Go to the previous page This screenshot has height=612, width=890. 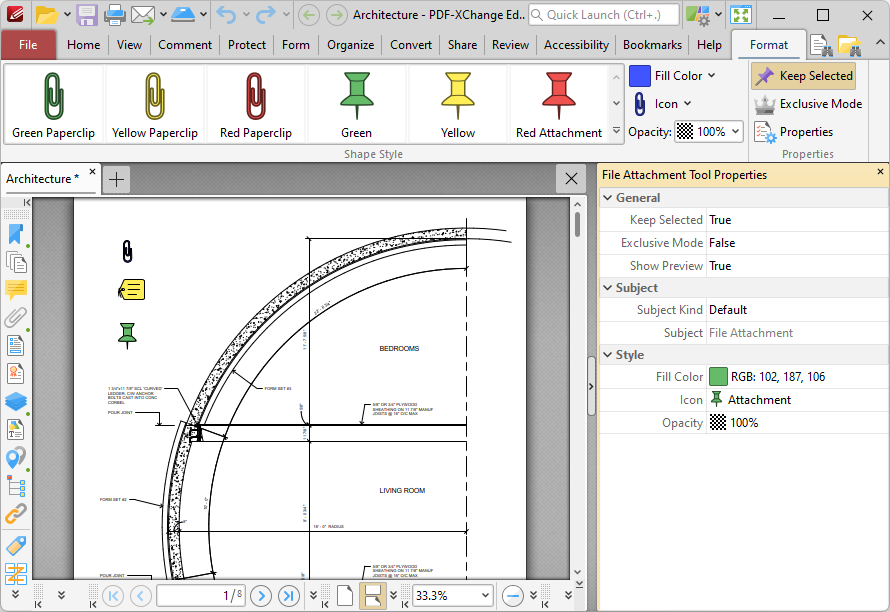[140, 596]
